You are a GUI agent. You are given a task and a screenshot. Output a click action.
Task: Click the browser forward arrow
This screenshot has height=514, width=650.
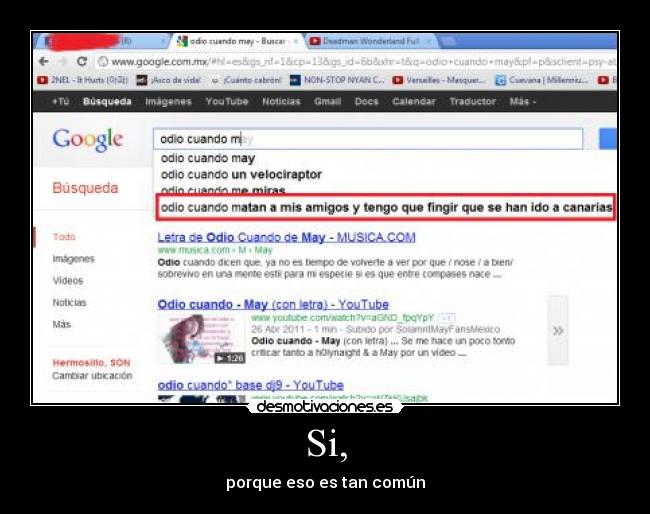[63, 62]
